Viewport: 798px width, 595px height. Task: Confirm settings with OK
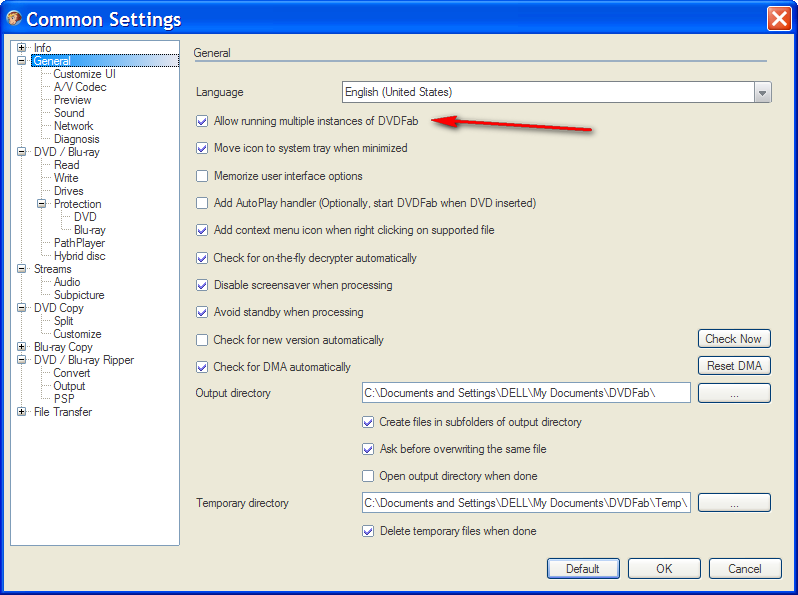tap(664, 569)
